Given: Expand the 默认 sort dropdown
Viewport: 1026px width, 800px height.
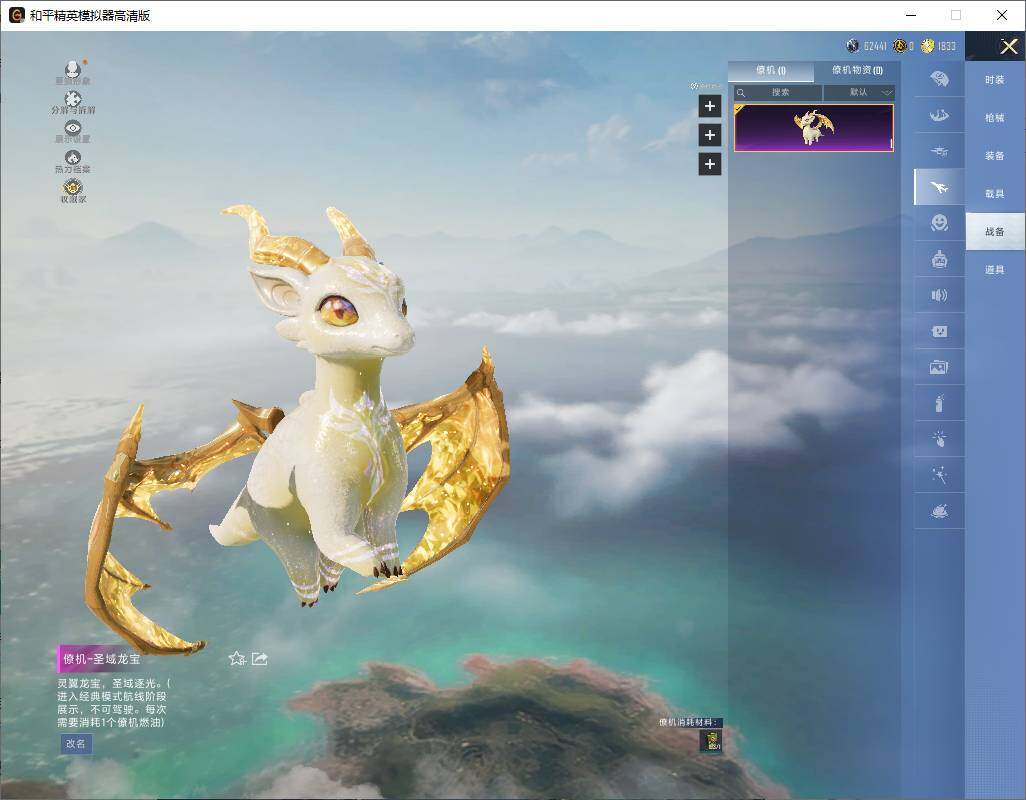Looking at the screenshot, I should click(859, 92).
